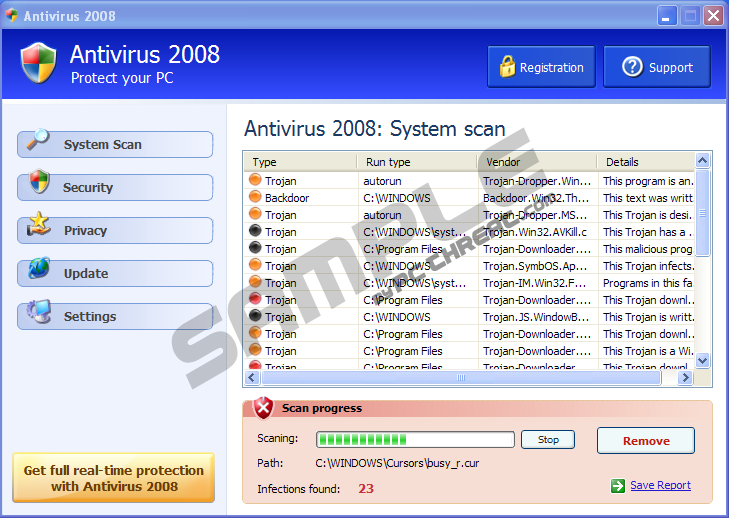Click the orange threat icon on Backdoor row
The image size is (729, 518).
[255, 197]
